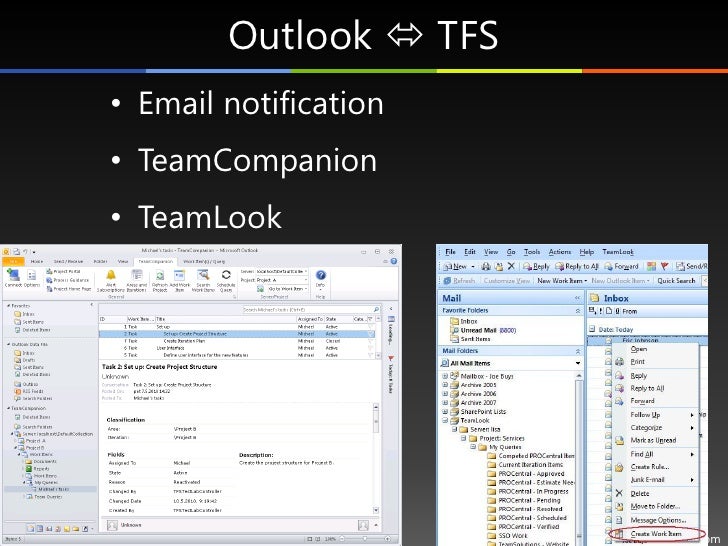Collapse the TeamLook folder tree node
728x546 pixels.
coord(445,420)
